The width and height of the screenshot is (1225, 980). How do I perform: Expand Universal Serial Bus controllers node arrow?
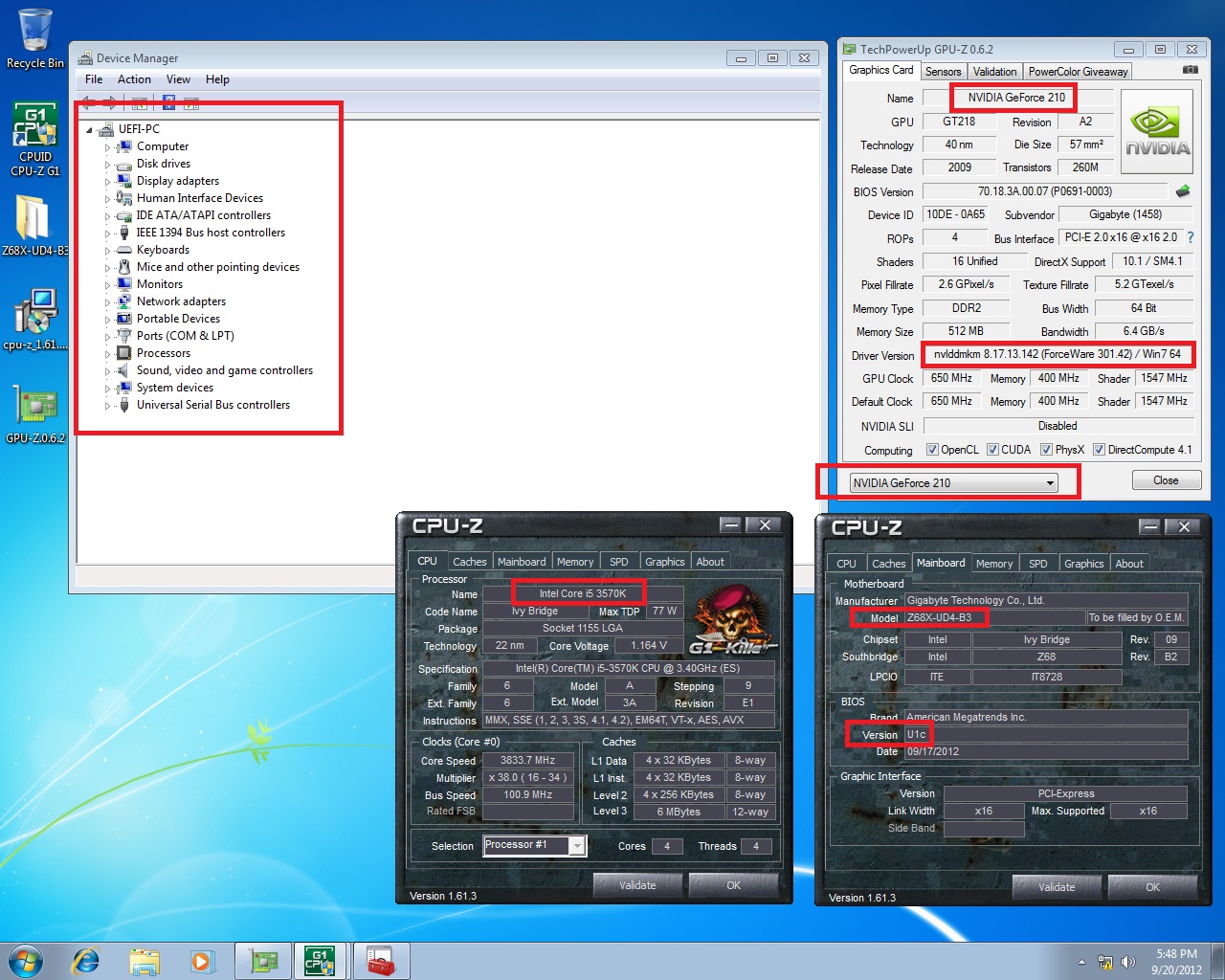click(107, 405)
